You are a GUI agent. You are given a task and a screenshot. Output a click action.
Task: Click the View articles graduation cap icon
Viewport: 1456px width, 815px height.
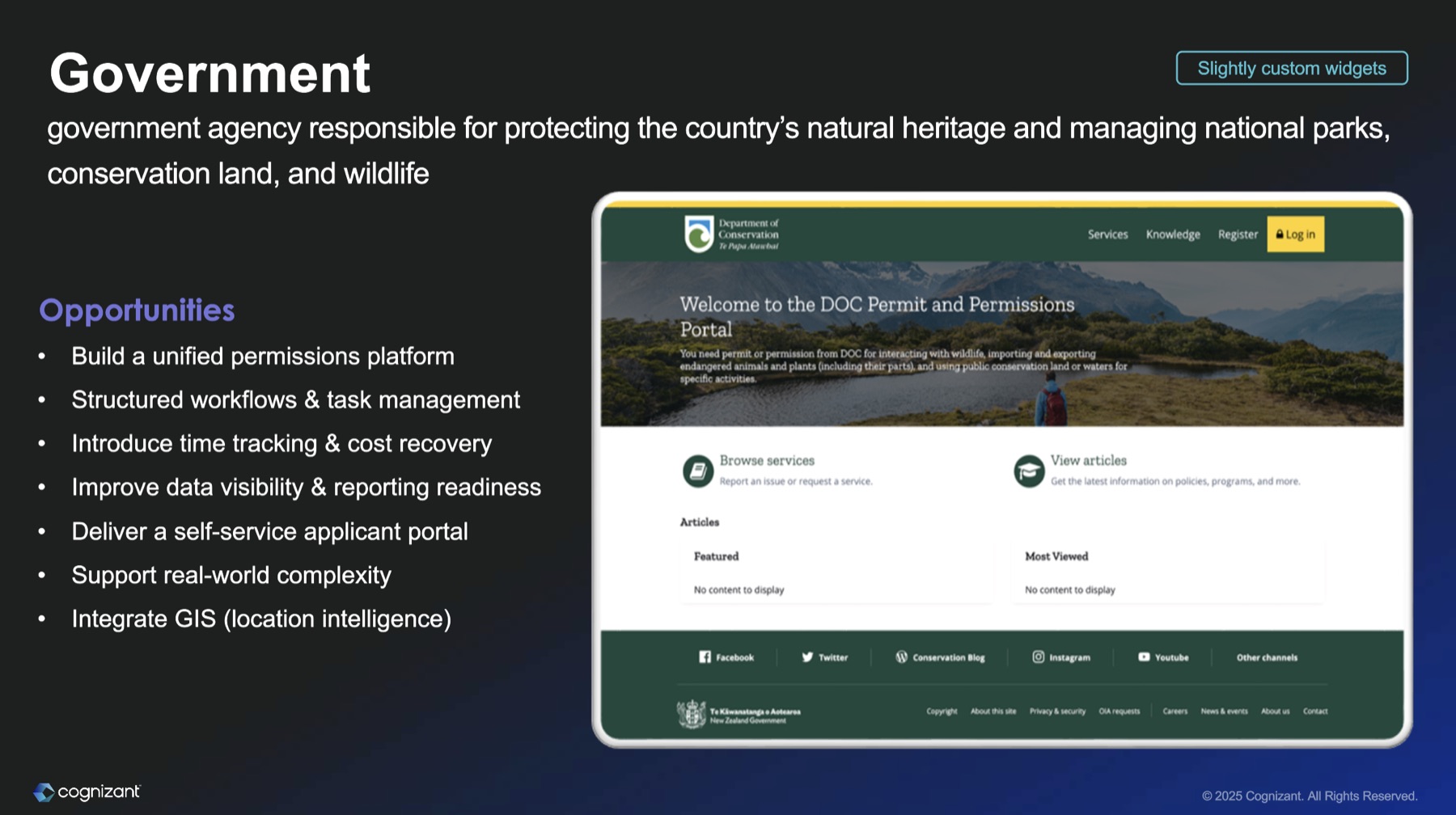point(1029,471)
